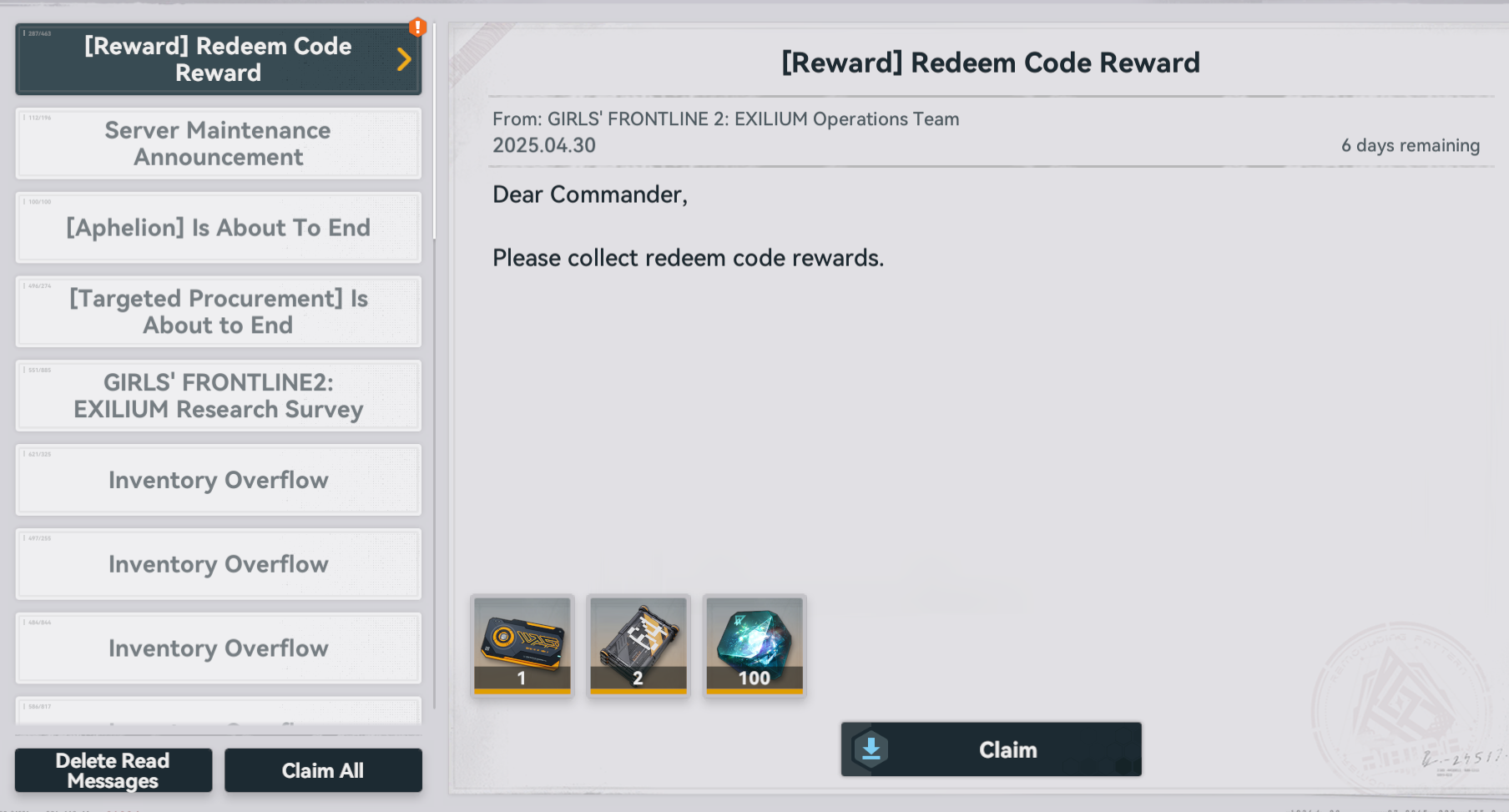Viewport: 1509px width, 812px height.
Task: Click the 6 days remaining label
Action: tap(1410, 145)
